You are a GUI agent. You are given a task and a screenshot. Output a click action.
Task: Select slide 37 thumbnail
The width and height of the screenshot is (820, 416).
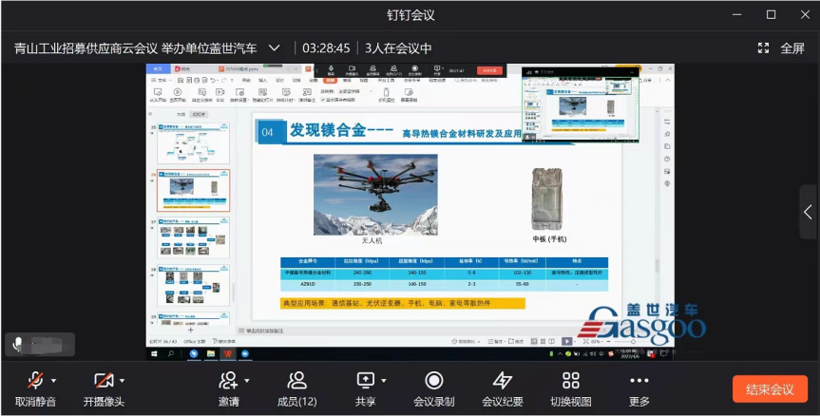pos(193,238)
